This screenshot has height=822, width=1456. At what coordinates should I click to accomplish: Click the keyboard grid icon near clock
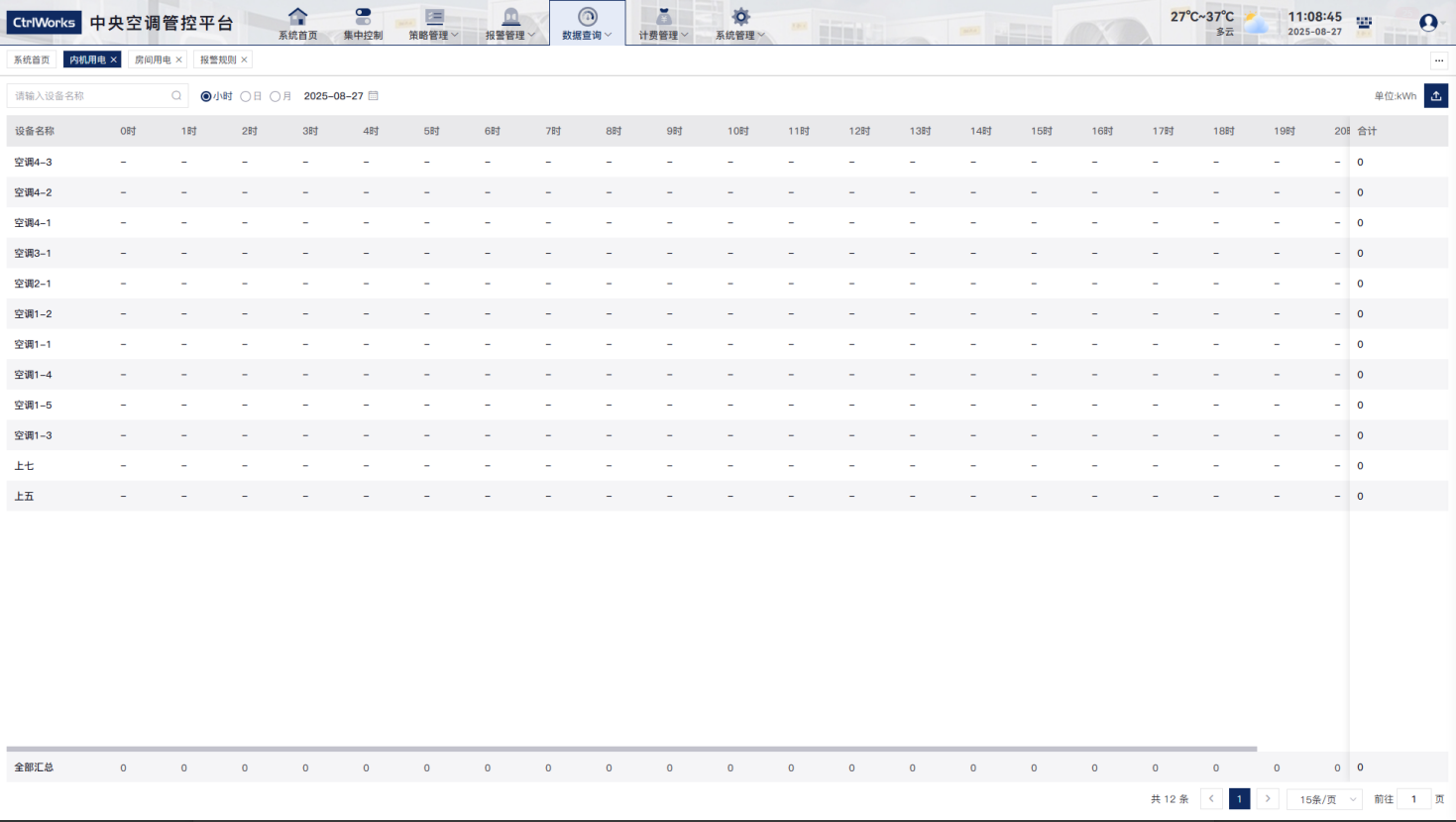click(x=1364, y=23)
